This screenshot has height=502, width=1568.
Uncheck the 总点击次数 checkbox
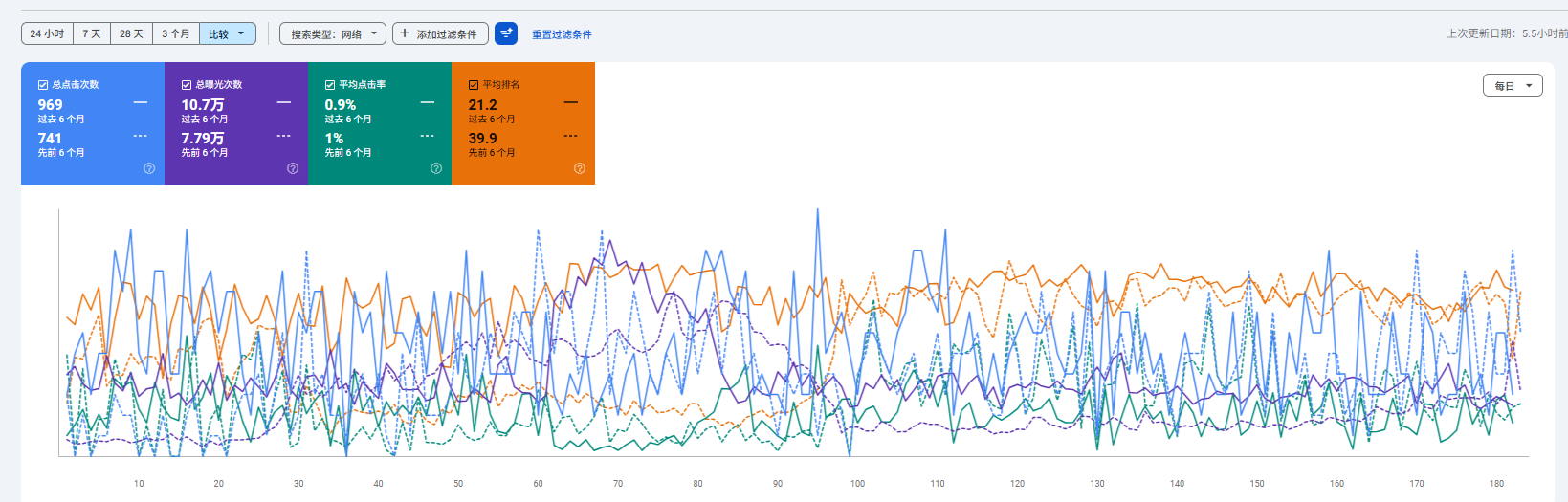[x=43, y=85]
